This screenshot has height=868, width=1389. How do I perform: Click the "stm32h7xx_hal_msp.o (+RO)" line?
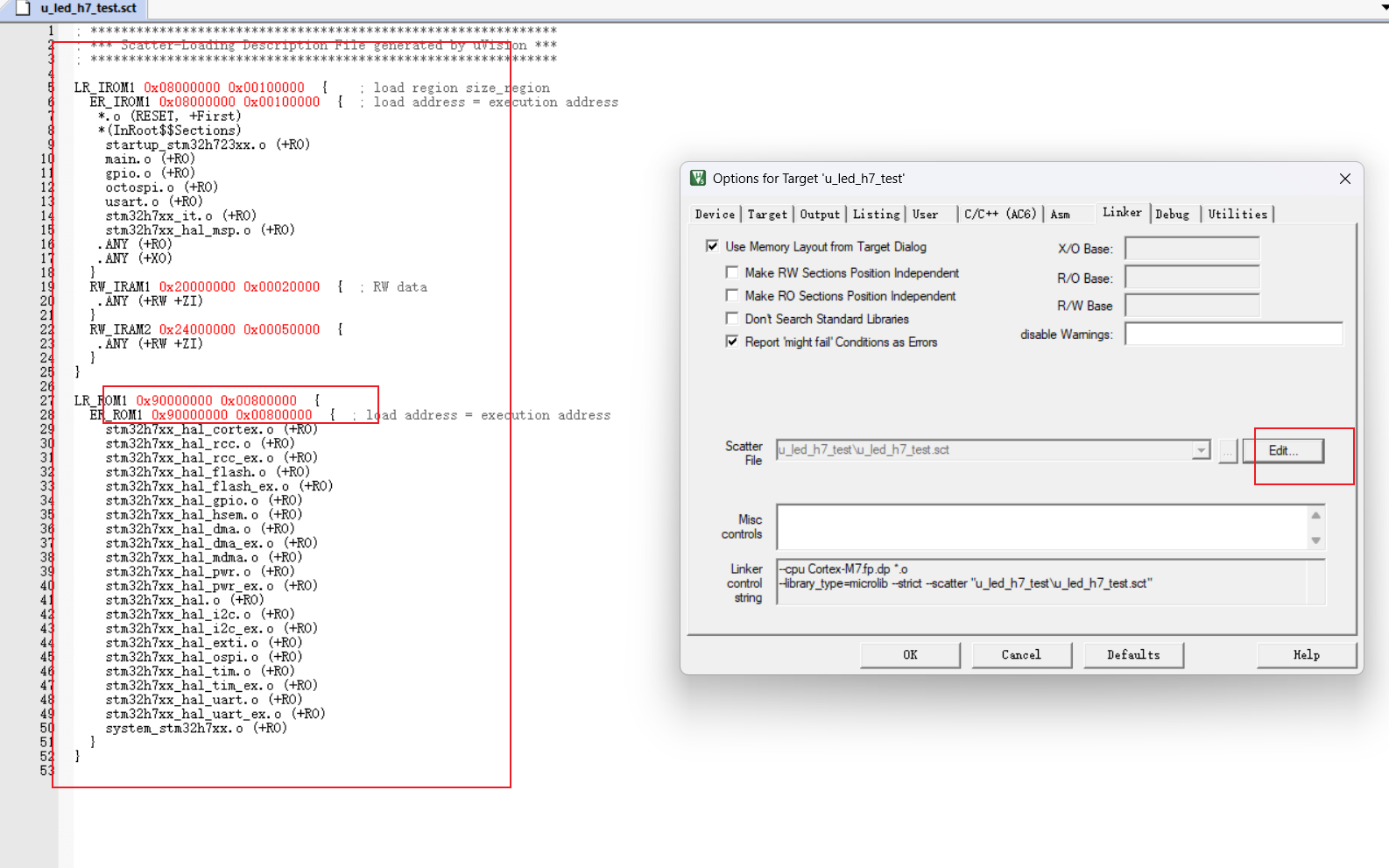coord(200,230)
